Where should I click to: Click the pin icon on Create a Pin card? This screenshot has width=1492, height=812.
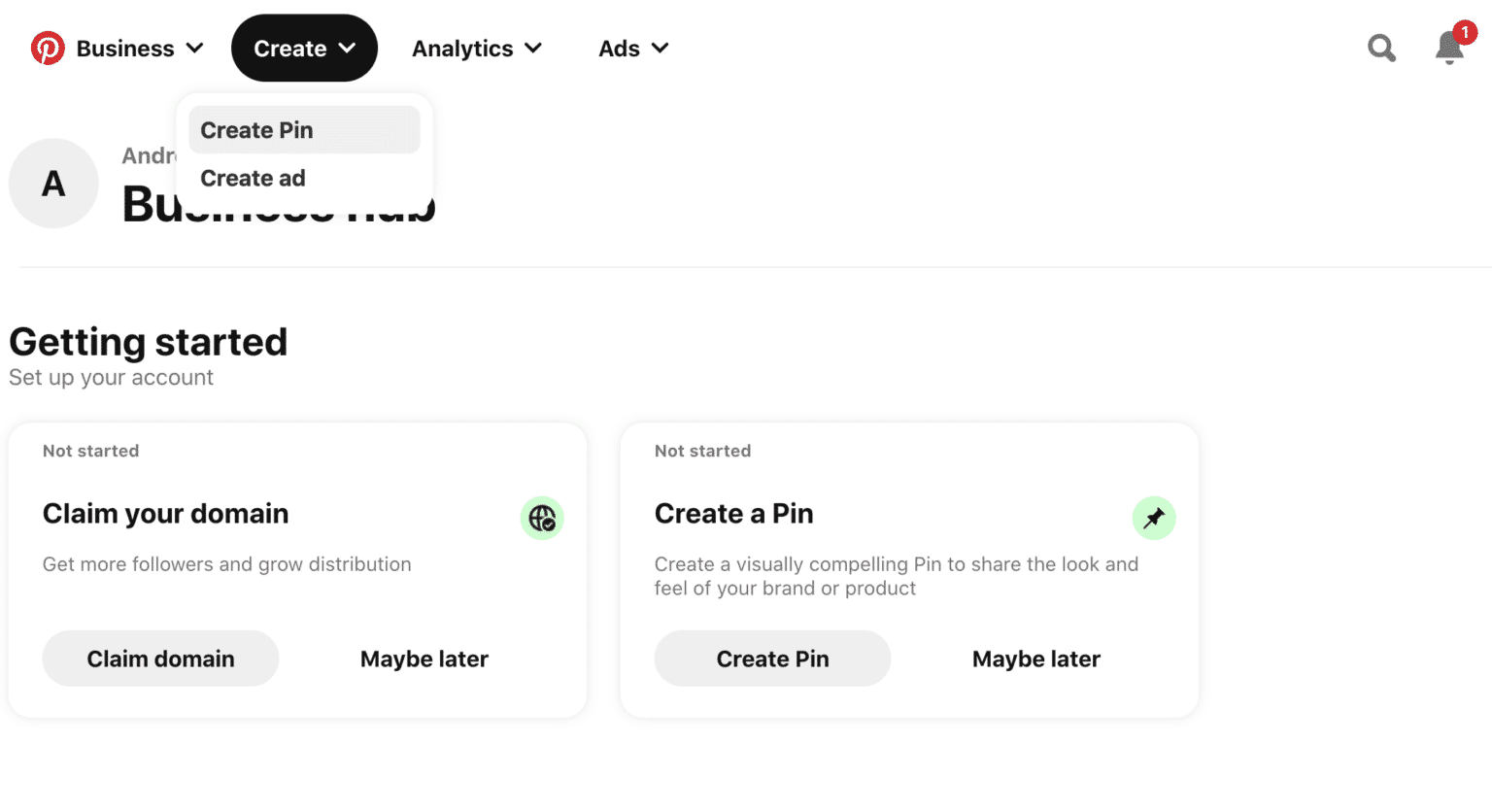coord(1154,518)
